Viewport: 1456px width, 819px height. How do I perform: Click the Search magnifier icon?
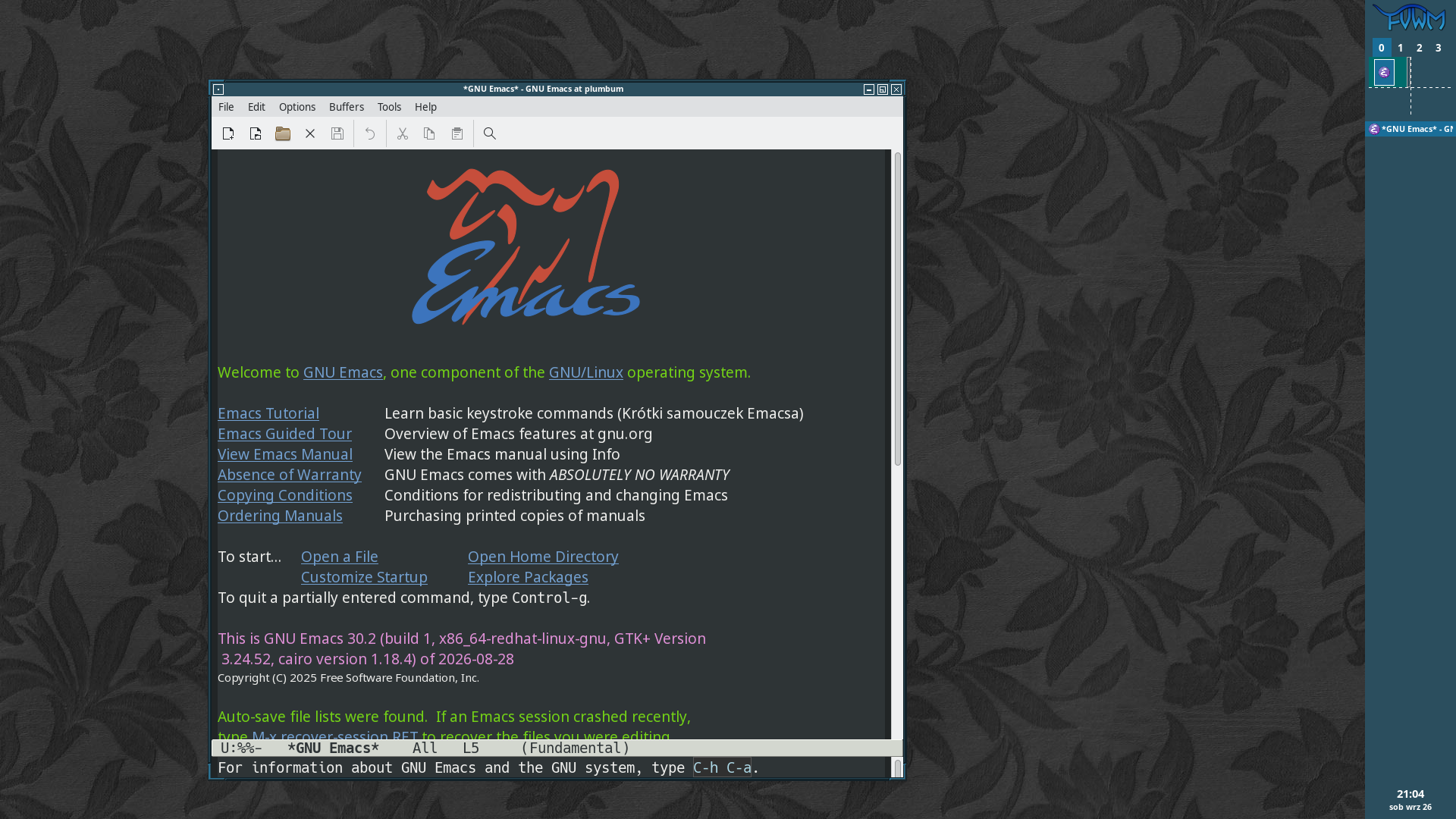pos(490,134)
